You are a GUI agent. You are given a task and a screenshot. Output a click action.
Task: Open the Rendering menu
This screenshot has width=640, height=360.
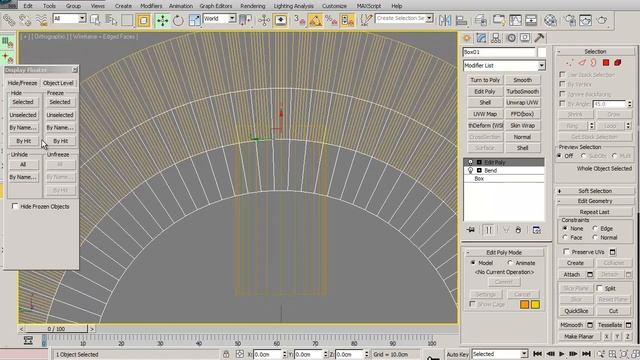[x=253, y=6]
